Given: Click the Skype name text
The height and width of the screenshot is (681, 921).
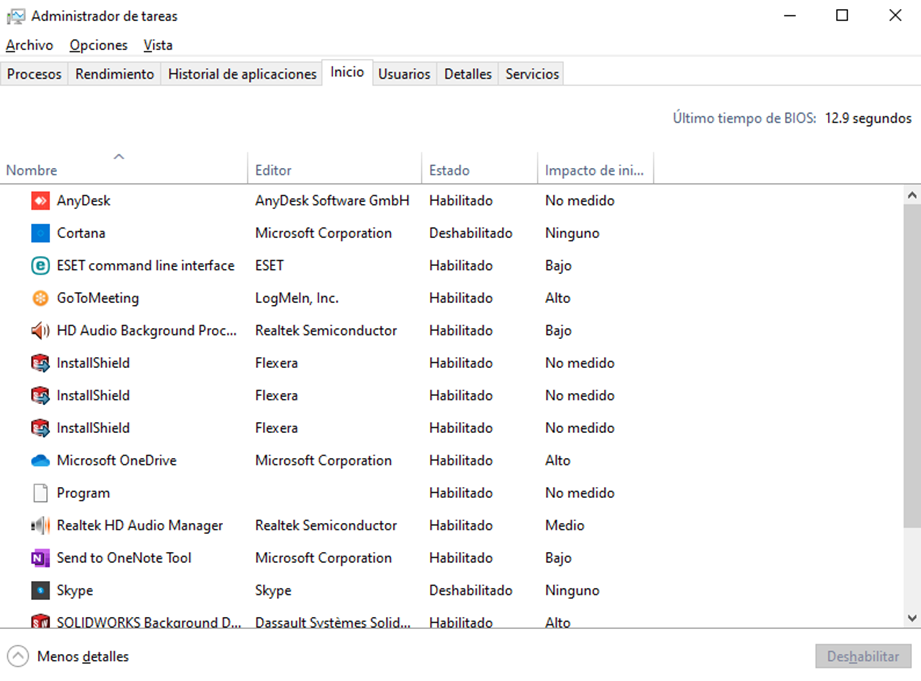Looking at the screenshot, I should [x=75, y=591].
